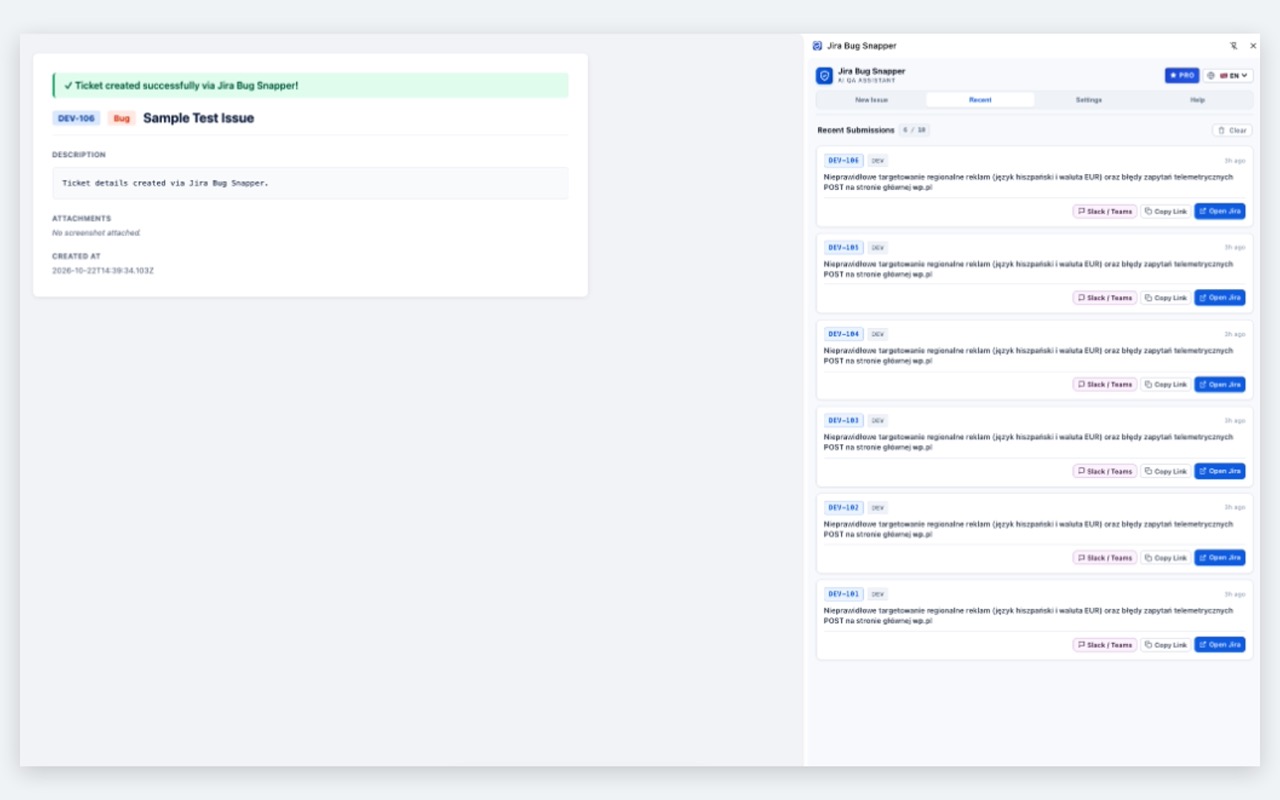This screenshot has width=1280, height=800.
Task: Copy link for DEV-102
Action: click(1166, 558)
